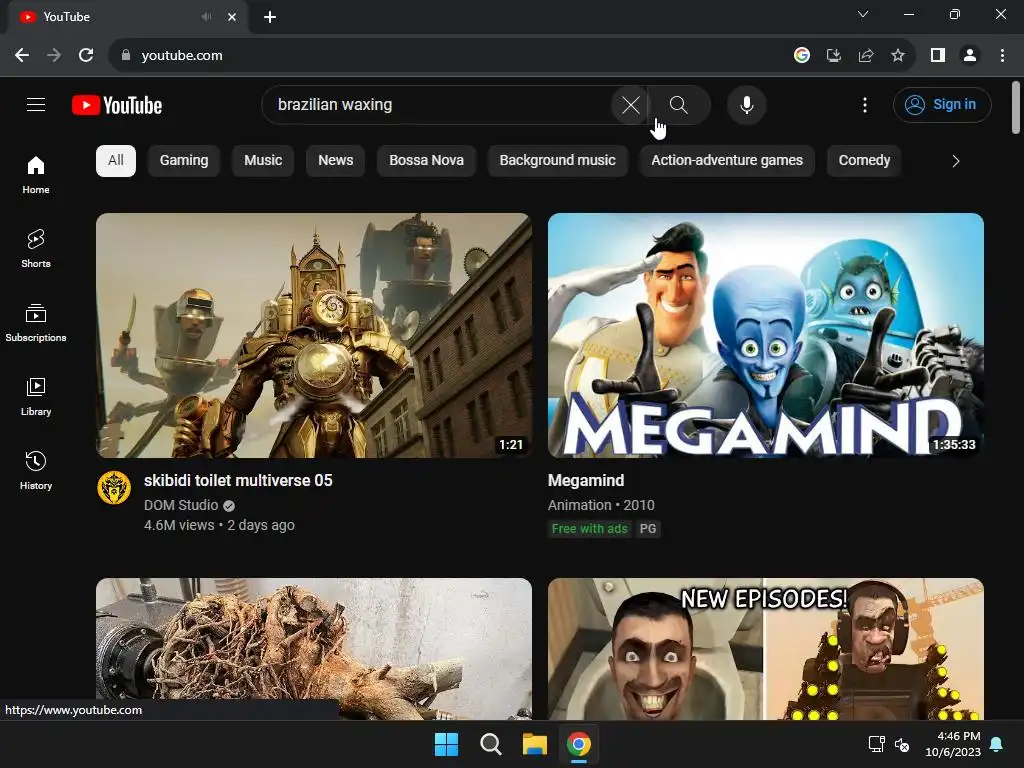Click Chrome in the taskbar
Viewport: 1024px width, 768px height.
[x=579, y=744]
